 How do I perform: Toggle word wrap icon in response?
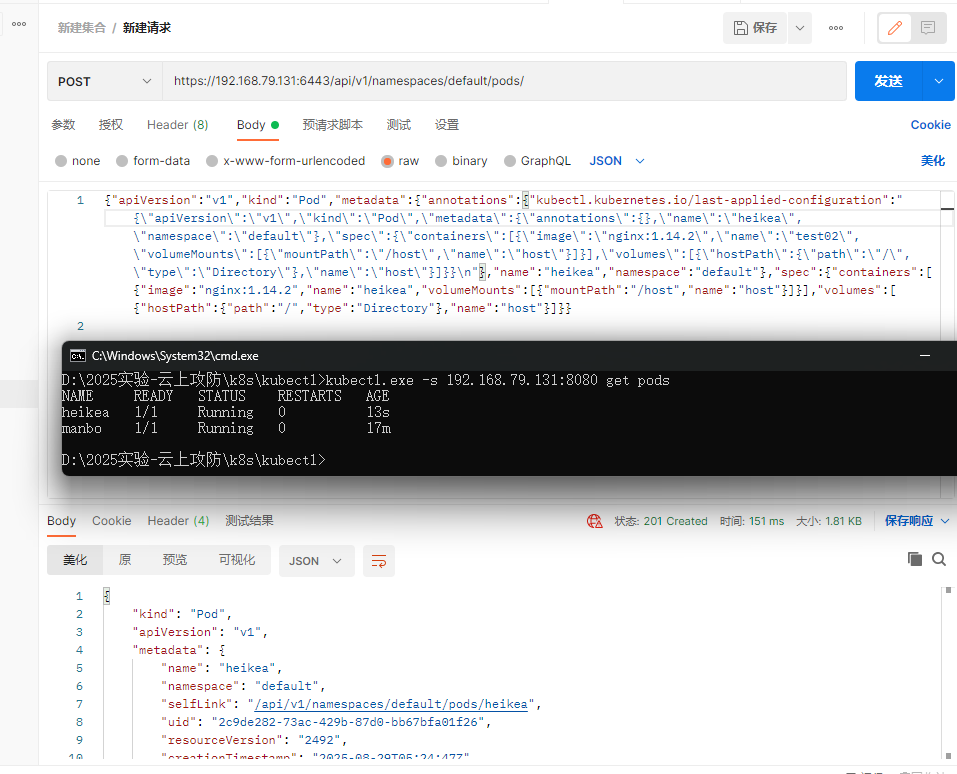378,561
